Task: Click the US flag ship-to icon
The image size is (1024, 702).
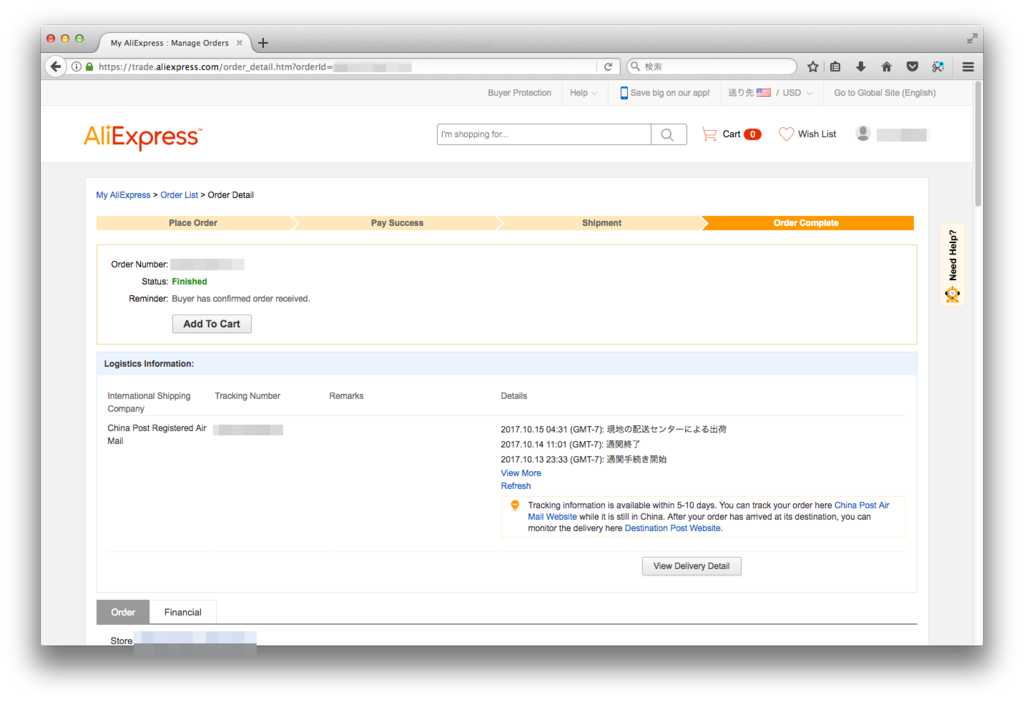Action: 763,93
